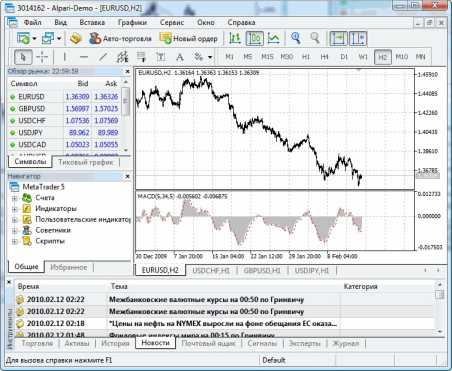Select the Fibonacci retracement tool

(x=141, y=57)
